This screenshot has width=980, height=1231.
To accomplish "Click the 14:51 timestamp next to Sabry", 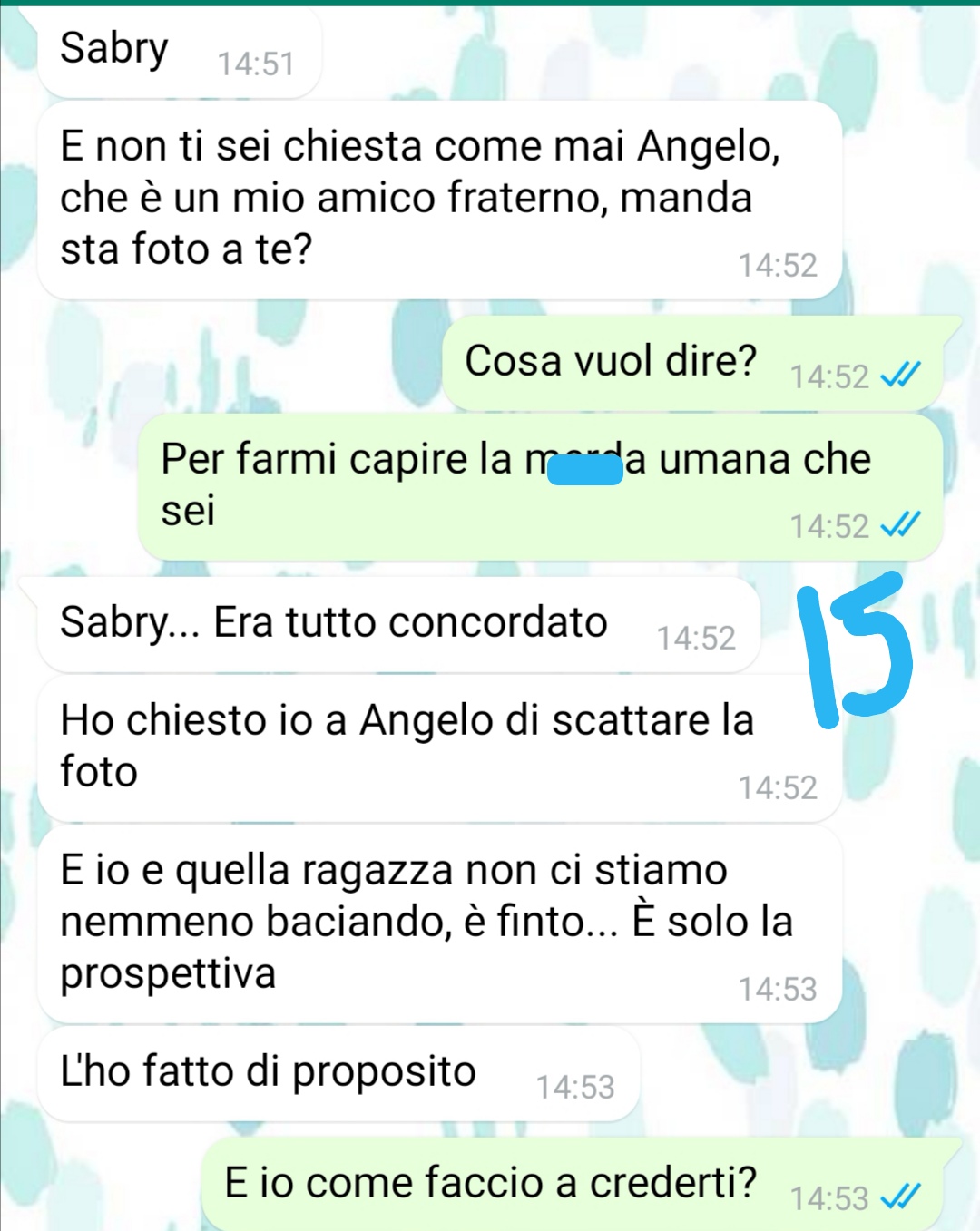I will (x=256, y=64).
